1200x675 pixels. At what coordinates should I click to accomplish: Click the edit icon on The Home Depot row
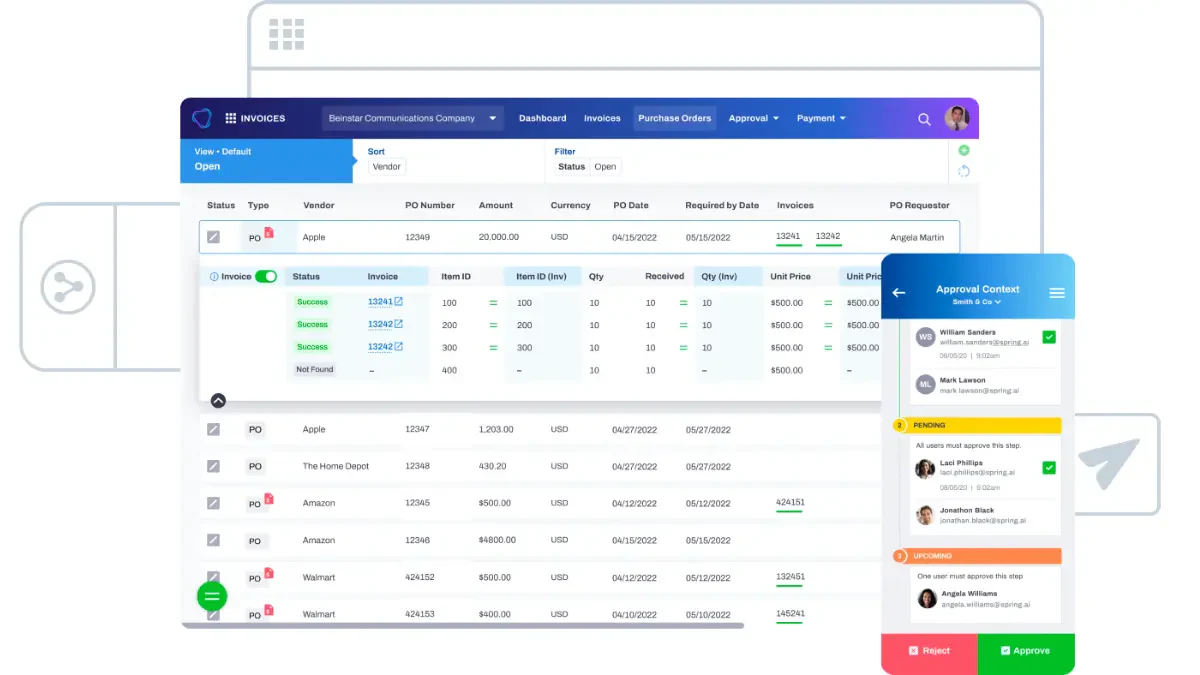coord(213,466)
